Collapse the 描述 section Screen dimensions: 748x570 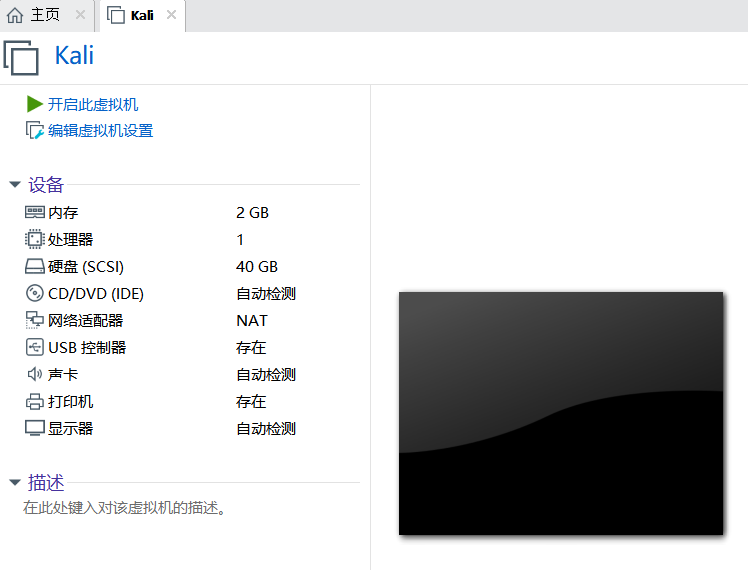[x=15, y=483]
